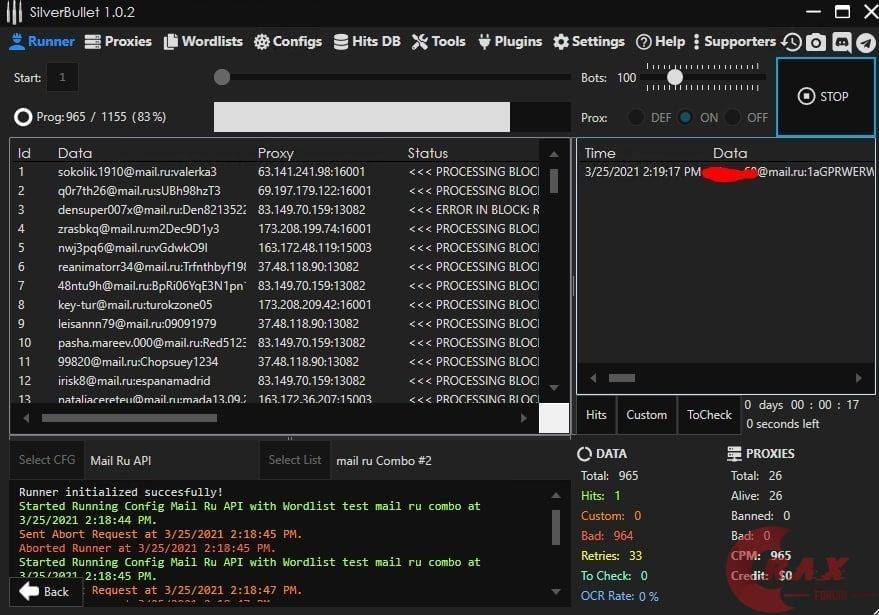The width and height of the screenshot is (879, 615).
Task: Select proxy cell 163.172.48.119:15003
Action: point(314,248)
